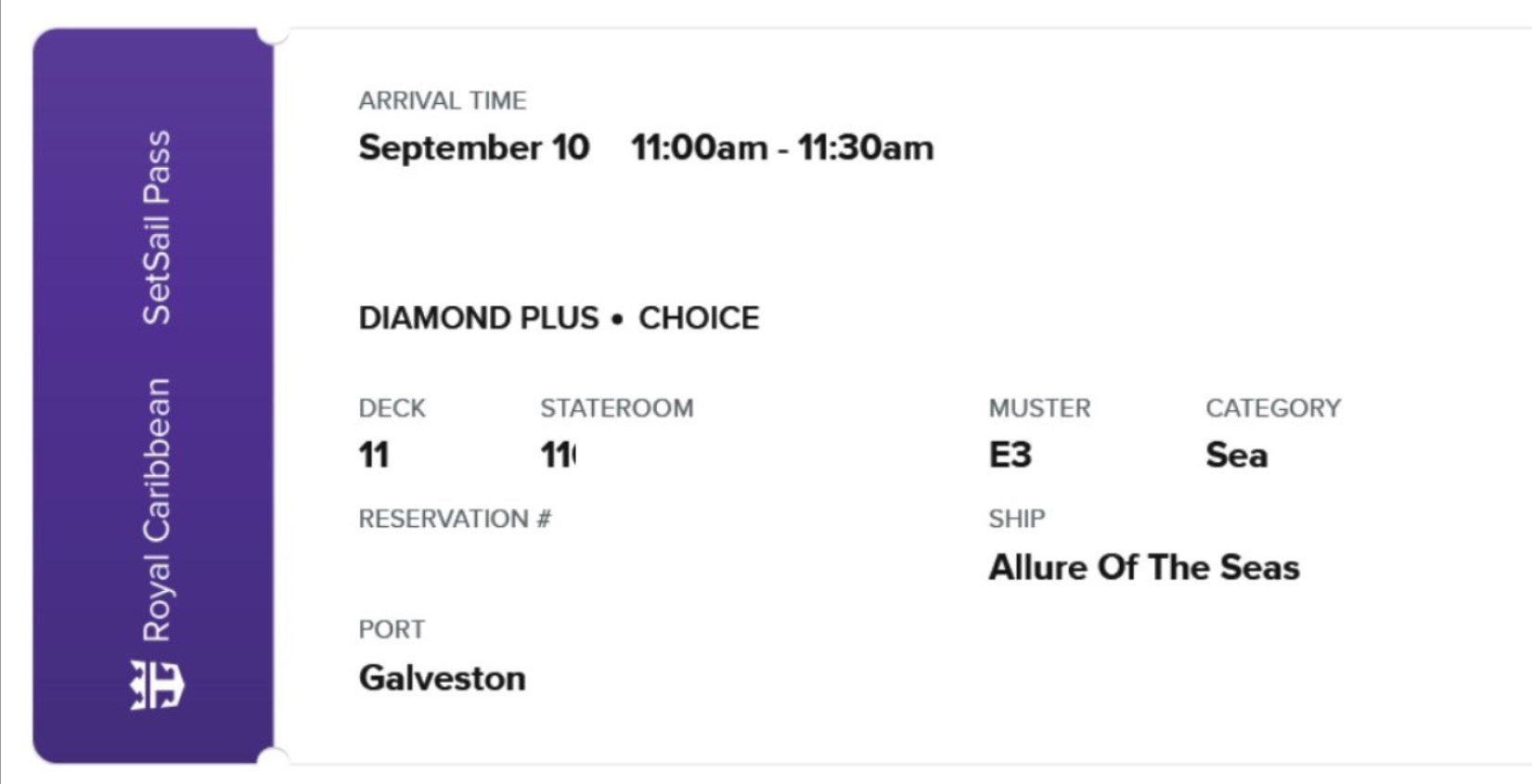Click the CATEGORY heading
Image resolution: width=1532 pixels, height=784 pixels.
click(x=1273, y=408)
